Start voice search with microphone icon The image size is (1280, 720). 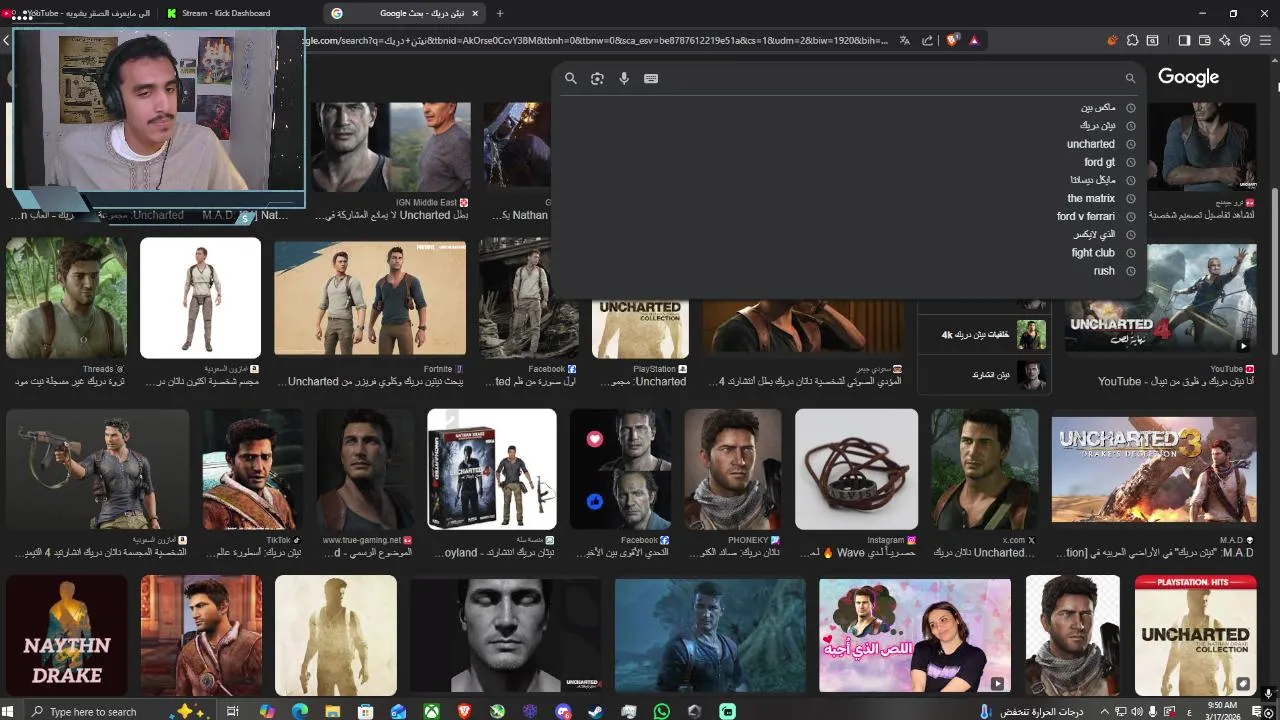point(624,78)
